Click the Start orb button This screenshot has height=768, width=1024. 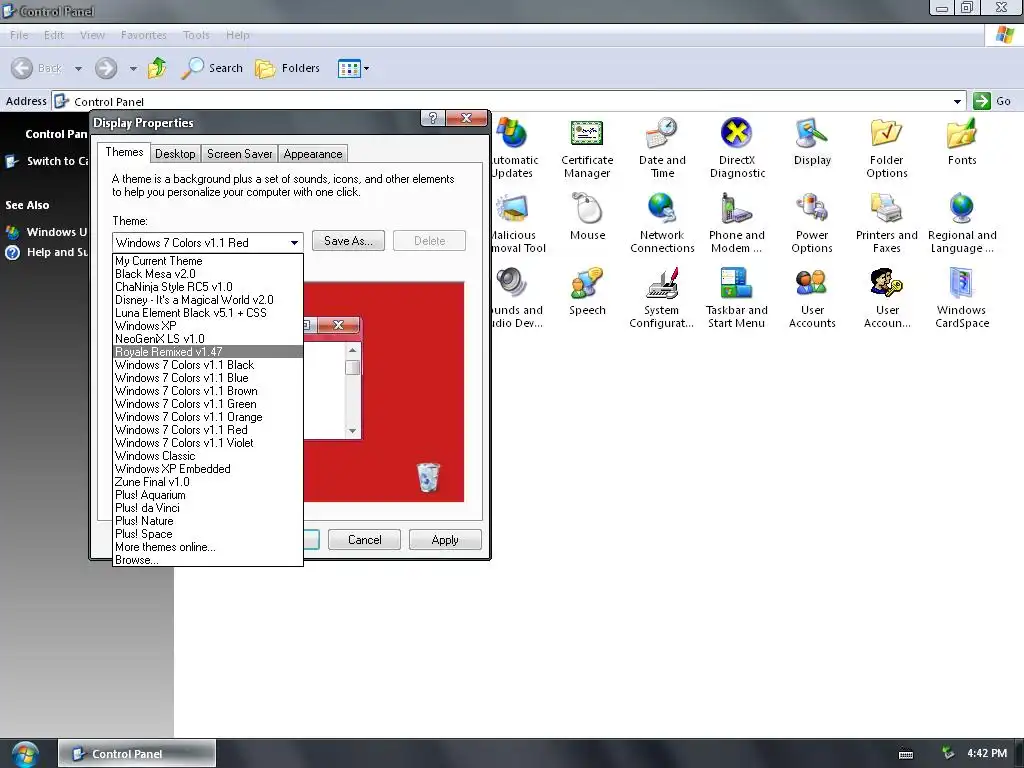(x=25, y=754)
